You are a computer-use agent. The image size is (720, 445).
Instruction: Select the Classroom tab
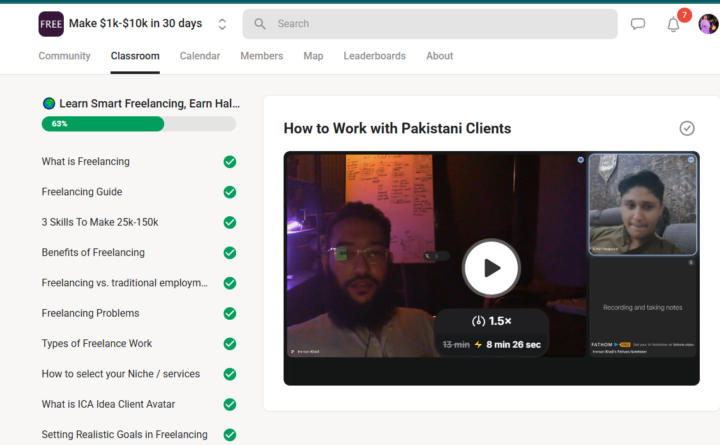[x=135, y=56]
